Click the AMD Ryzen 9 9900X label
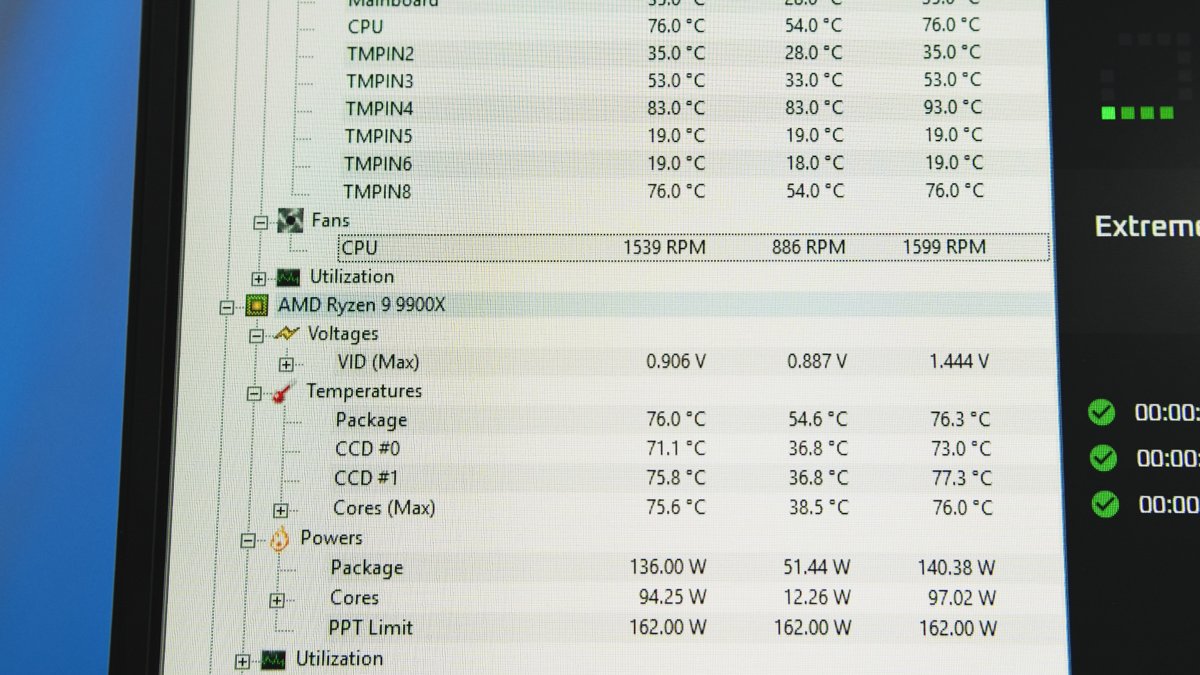The image size is (1200, 675). point(361,305)
